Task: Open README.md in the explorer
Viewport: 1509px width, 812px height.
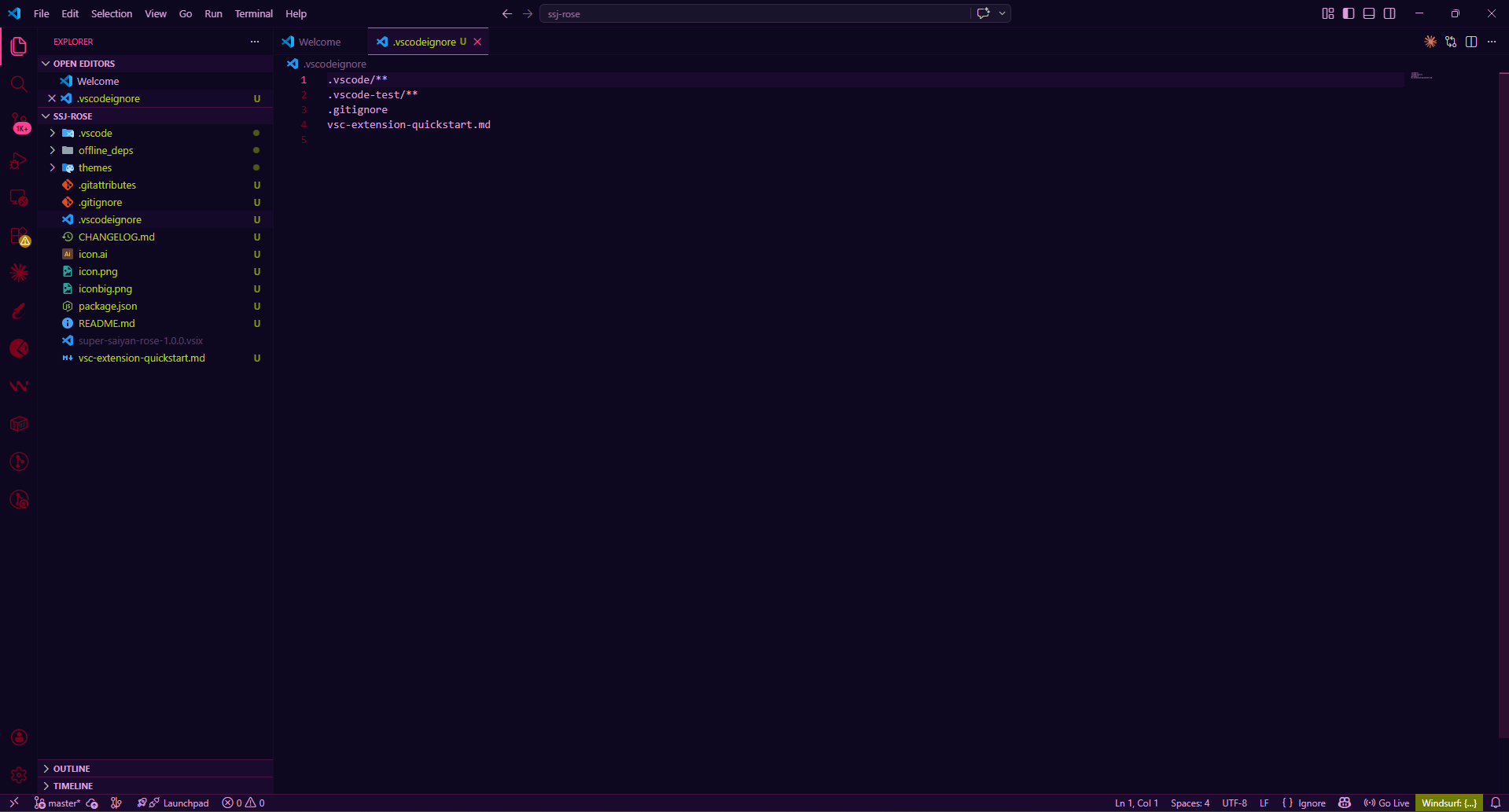Action: coord(155,324)
